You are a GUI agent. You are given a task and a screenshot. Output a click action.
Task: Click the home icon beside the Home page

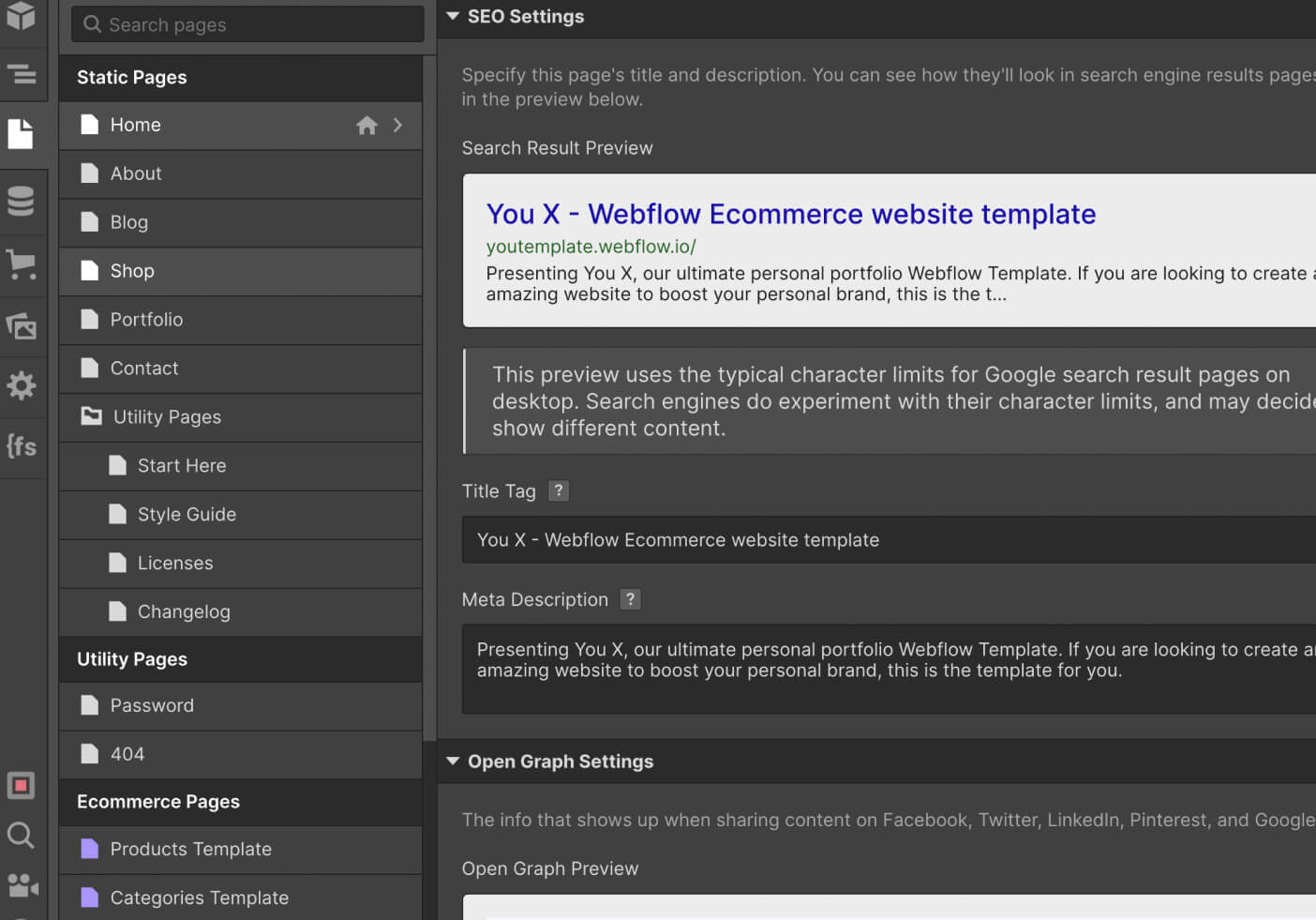pyautogui.click(x=366, y=125)
